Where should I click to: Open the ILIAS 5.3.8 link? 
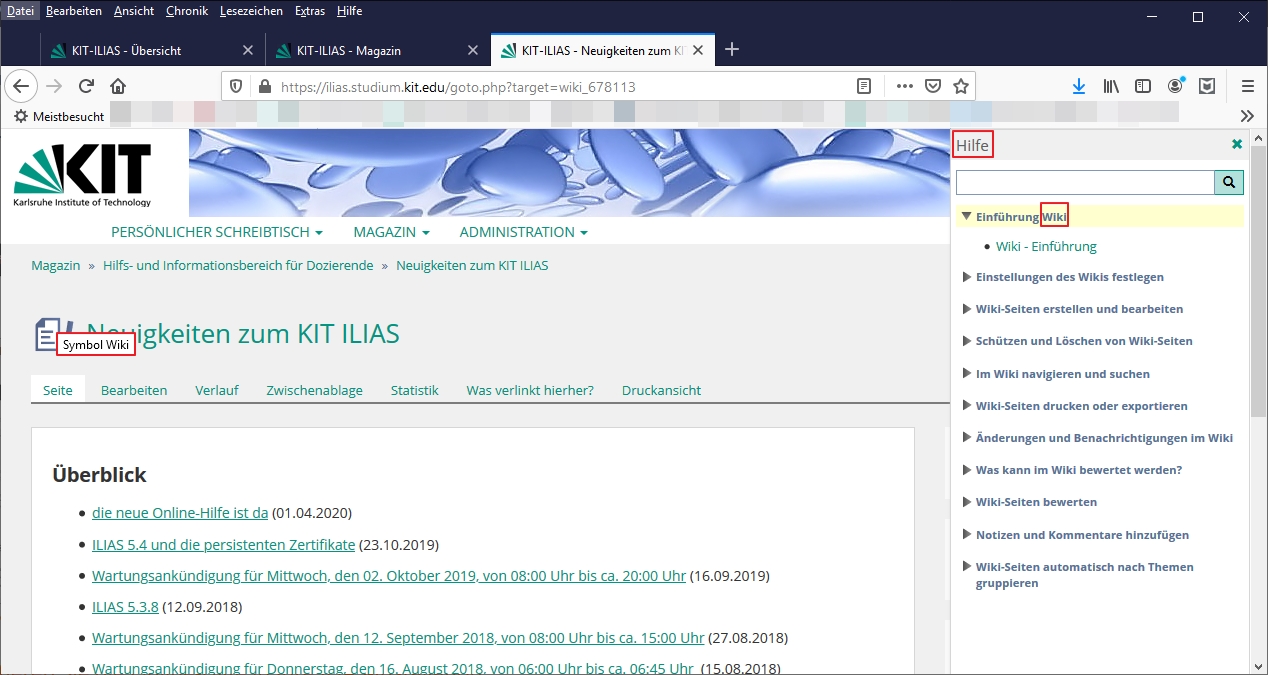pos(125,606)
